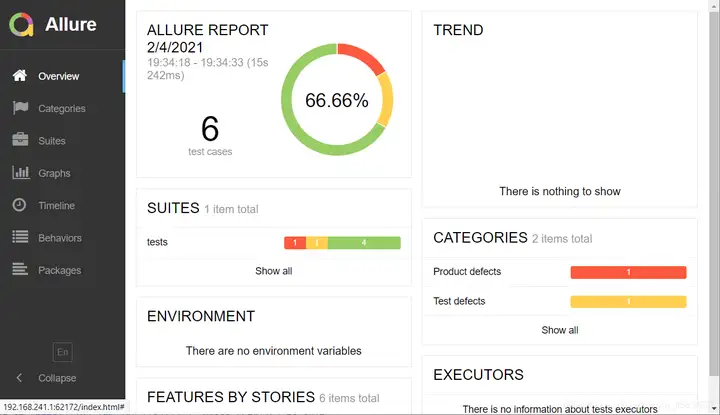720x415 pixels.
Task: Click the yellow arc of the donut chart
Action: 386,99
